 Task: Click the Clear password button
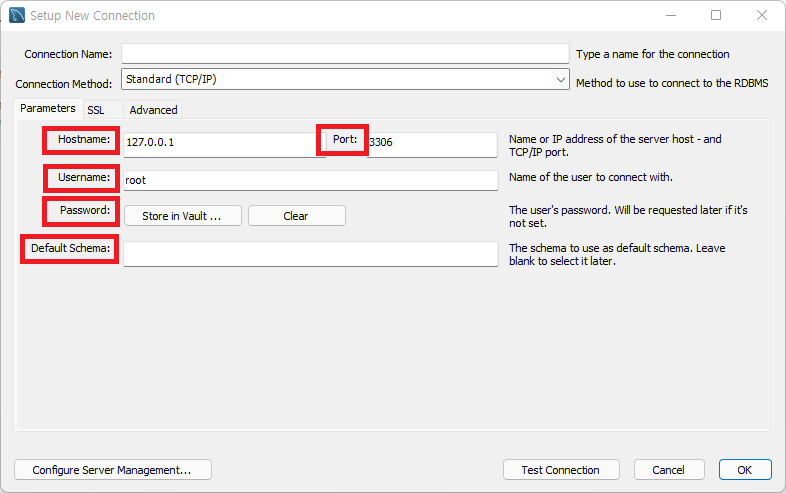point(296,216)
